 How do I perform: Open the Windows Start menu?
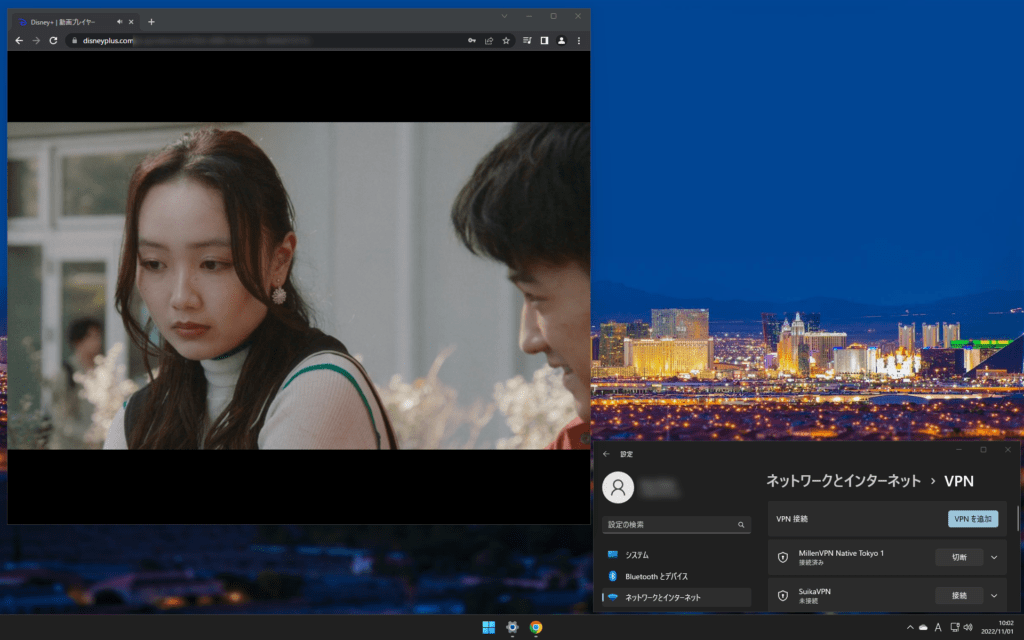(x=488, y=627)
